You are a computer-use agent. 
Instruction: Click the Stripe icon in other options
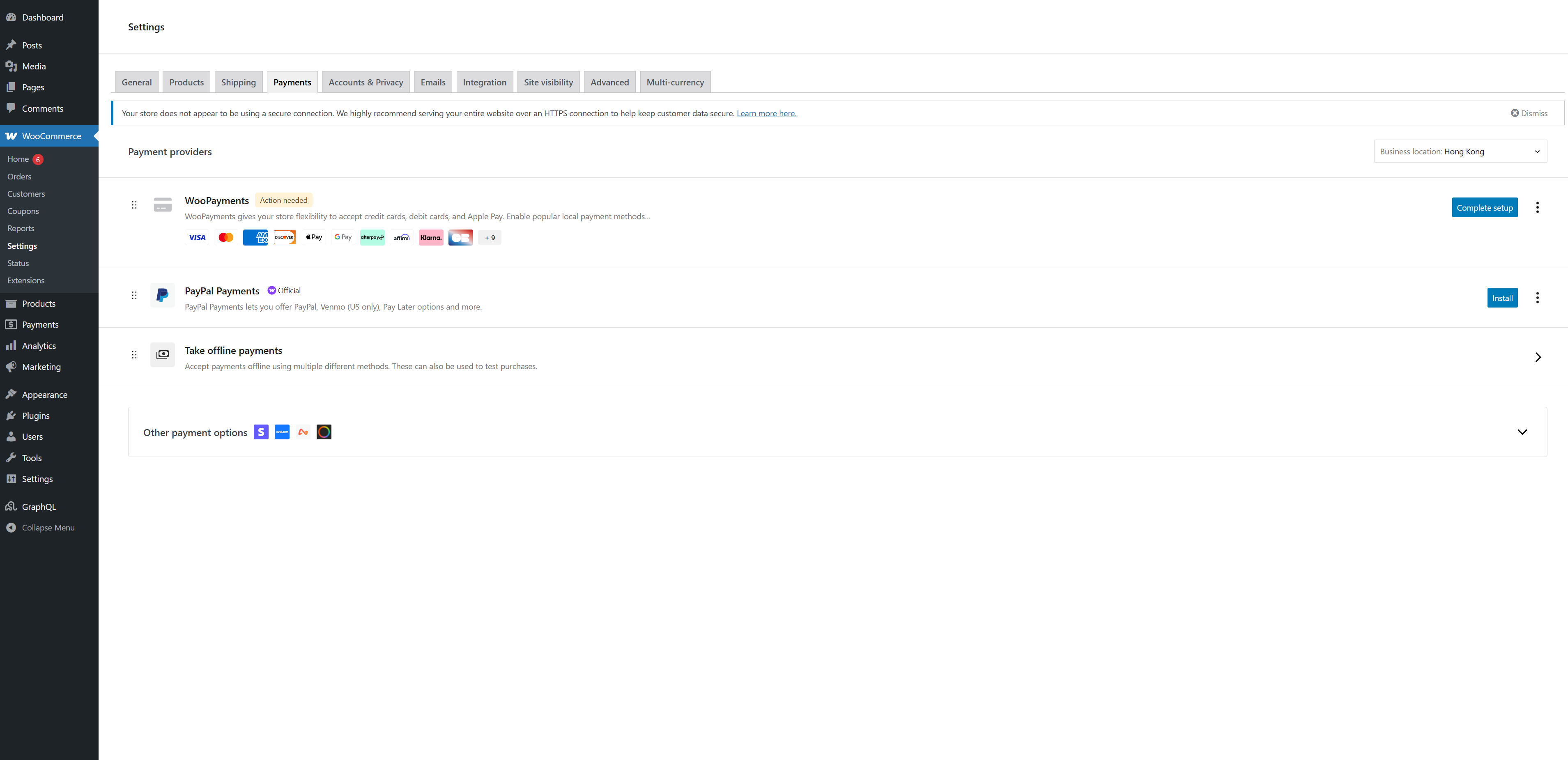[261, 432]
